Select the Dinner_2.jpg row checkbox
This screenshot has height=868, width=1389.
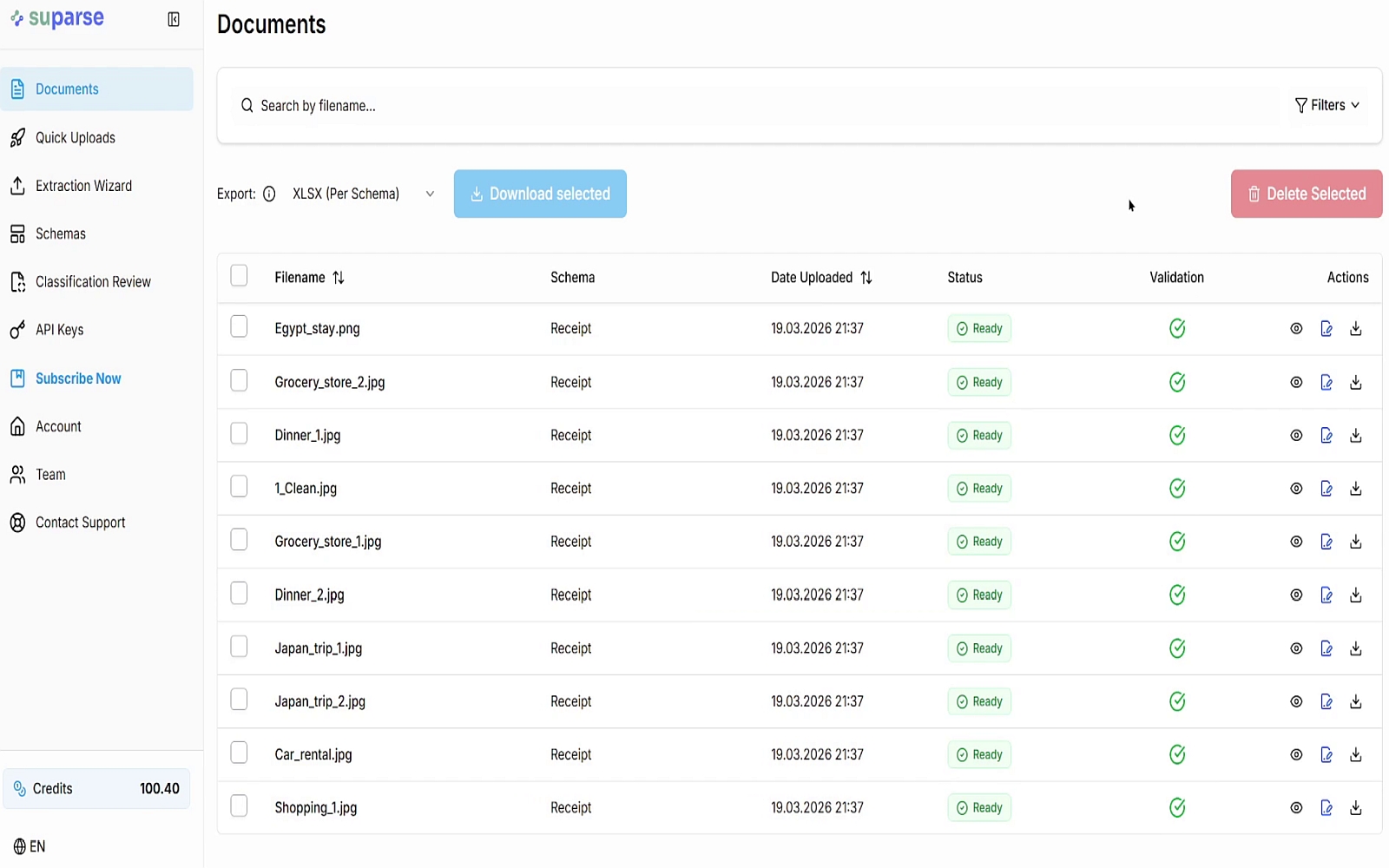(x=239, y=594)
